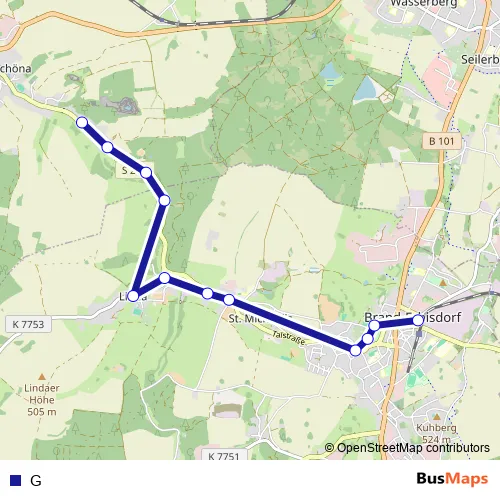The width and height of the screenshot is (500, 500).
Task: Select the Lindaer Höhe peak triangle icon
Action: point(42,377)
